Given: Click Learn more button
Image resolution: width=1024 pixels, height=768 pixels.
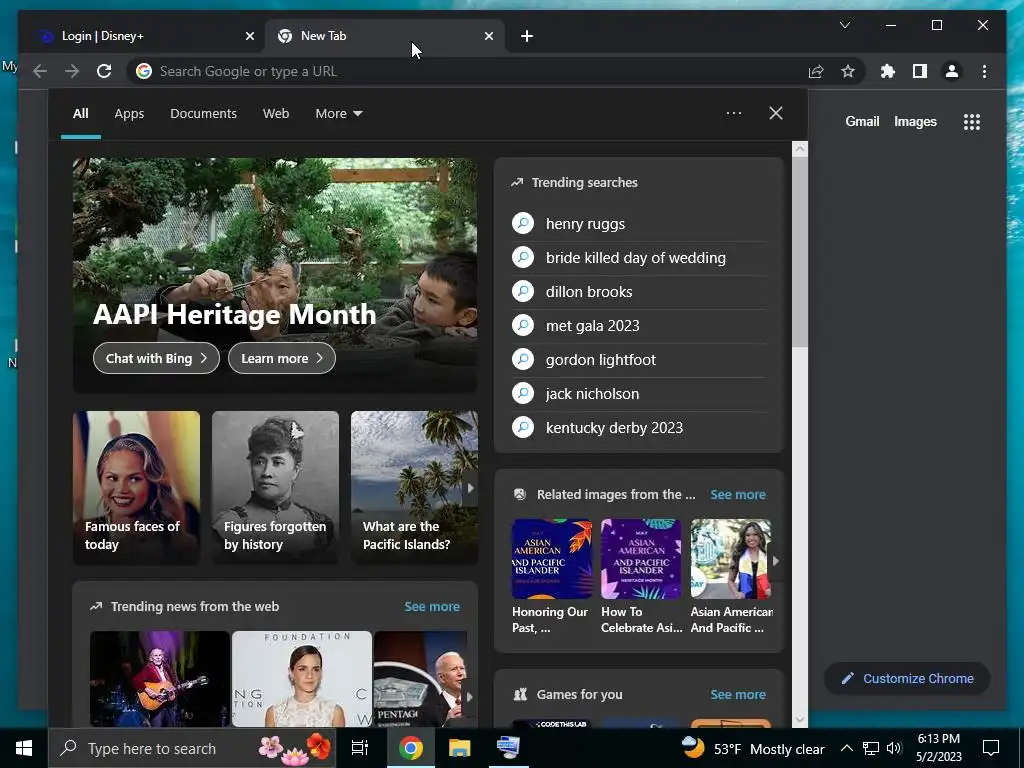Looking at the screenshot, I should click(x=281, y=358).
